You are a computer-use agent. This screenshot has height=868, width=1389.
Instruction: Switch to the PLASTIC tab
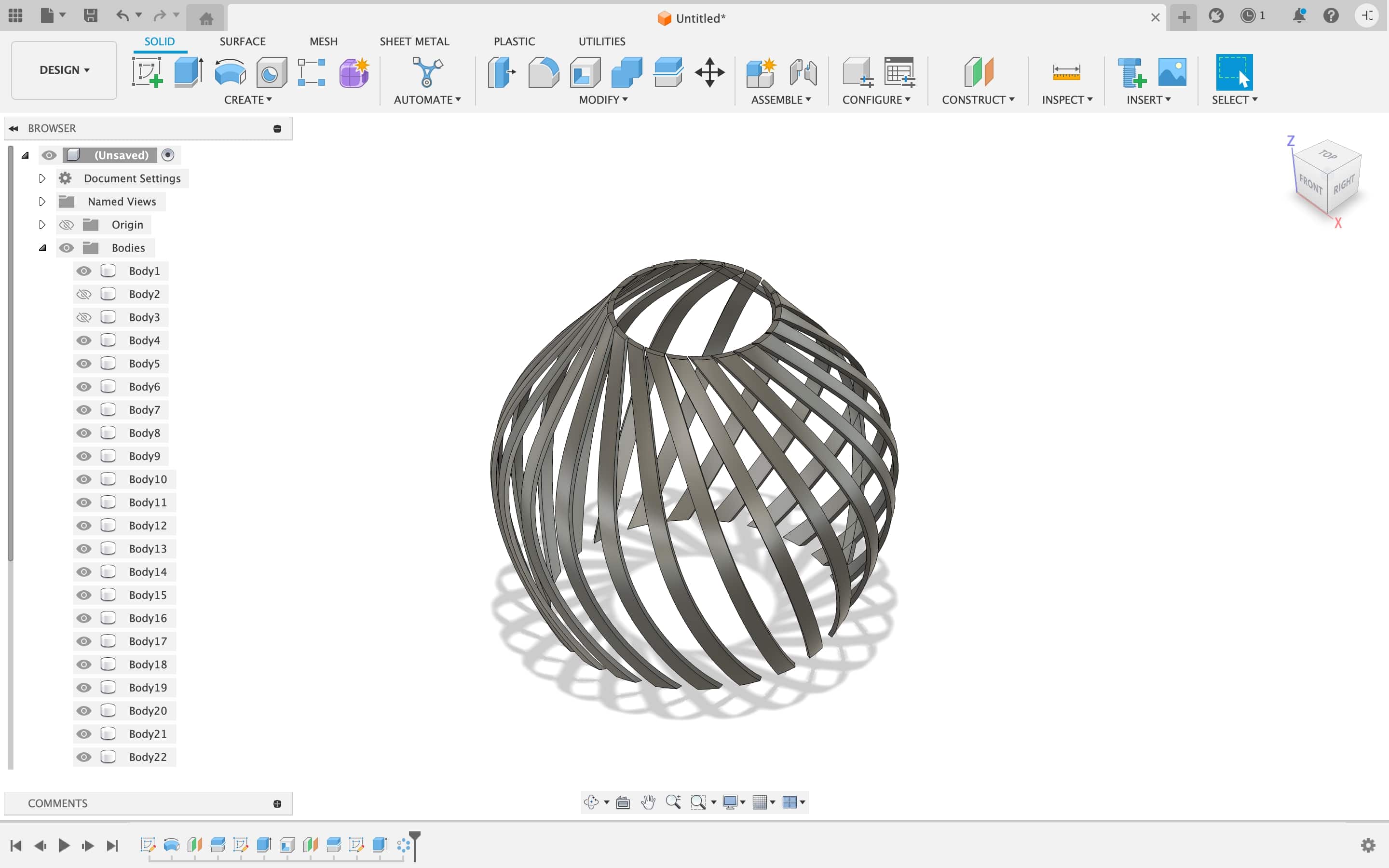tap(514, 41)
